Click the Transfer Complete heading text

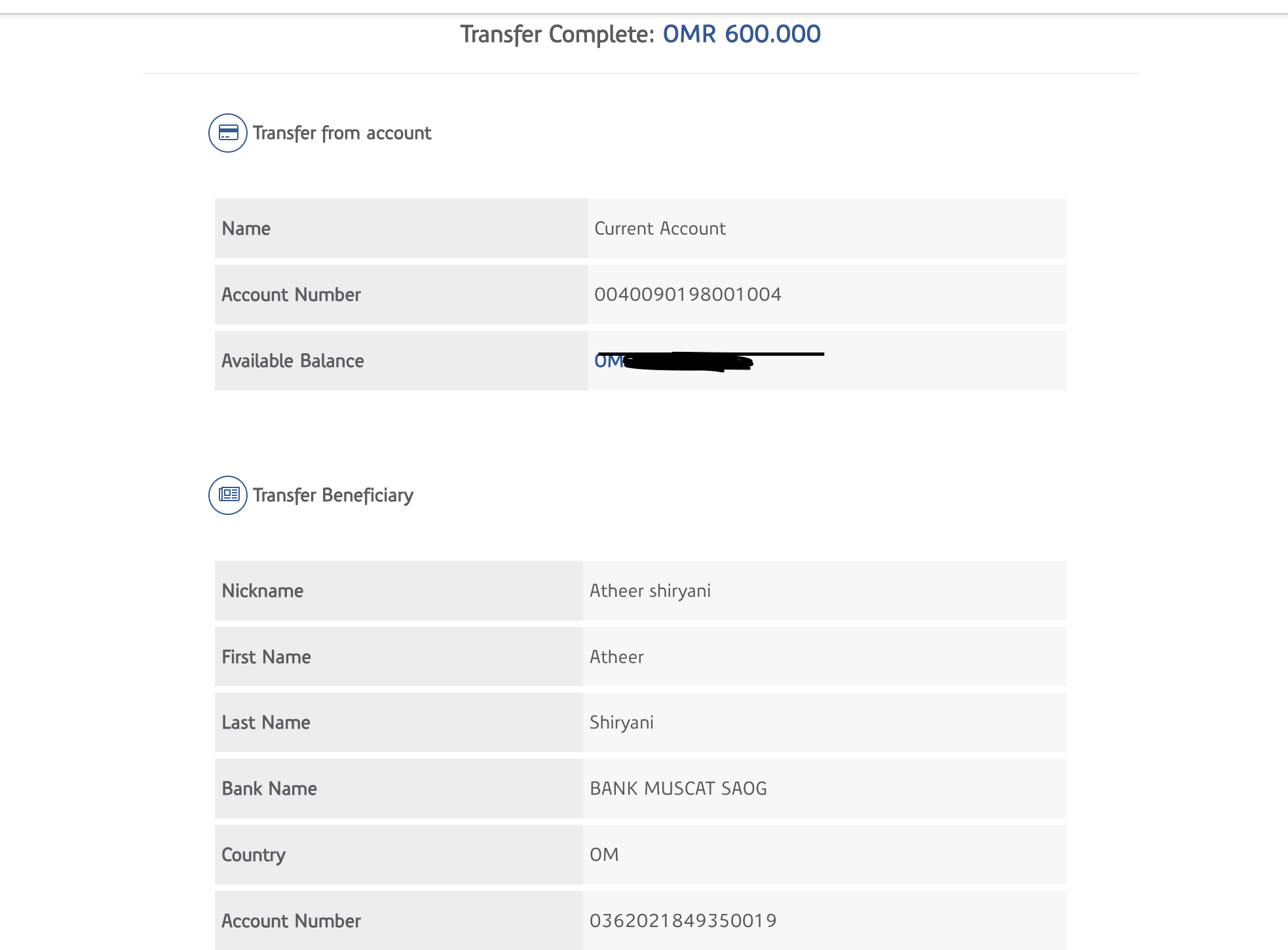click(x=557, y=34)
